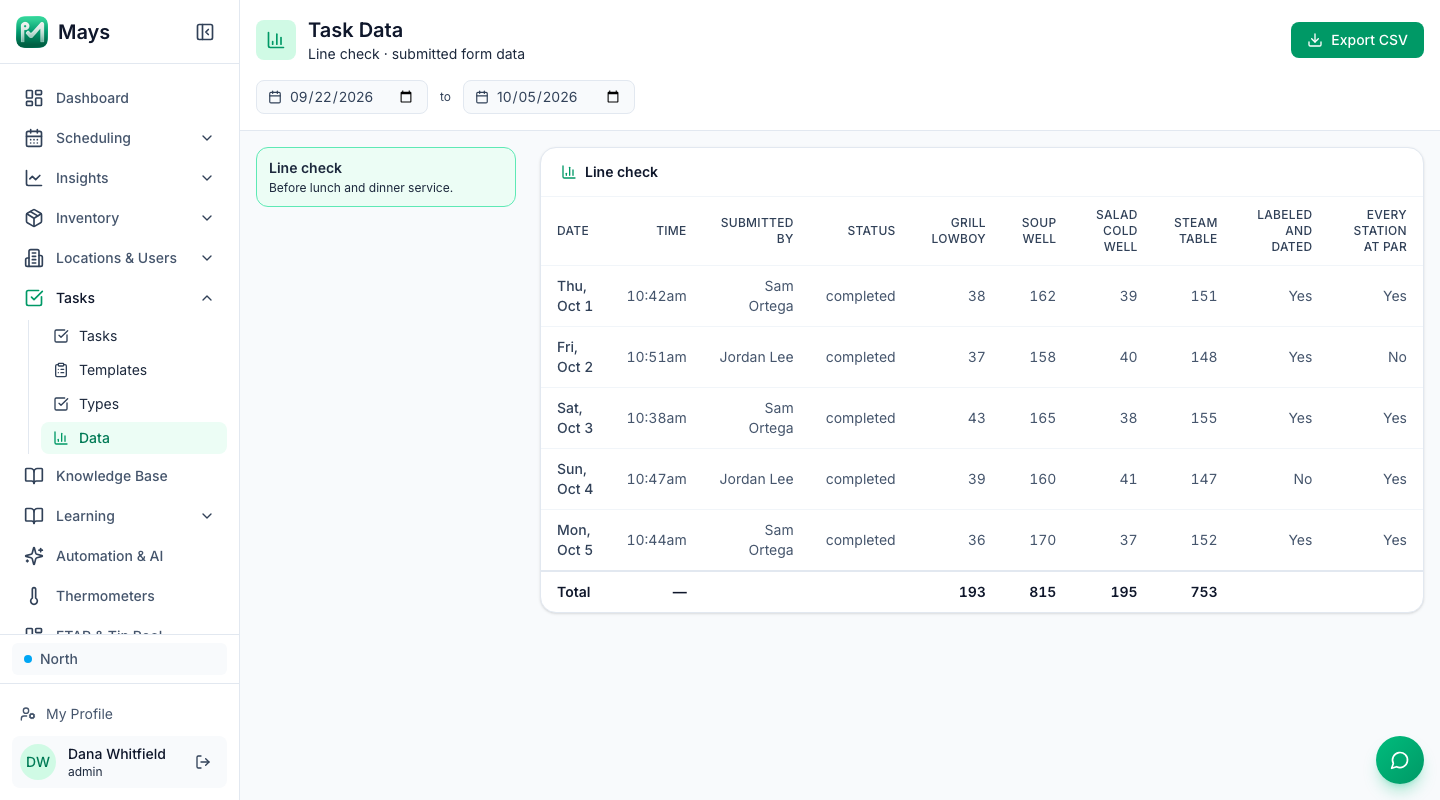Click the Thu, Oct 1 date cell
The image size is (1440, 800).
575,296
